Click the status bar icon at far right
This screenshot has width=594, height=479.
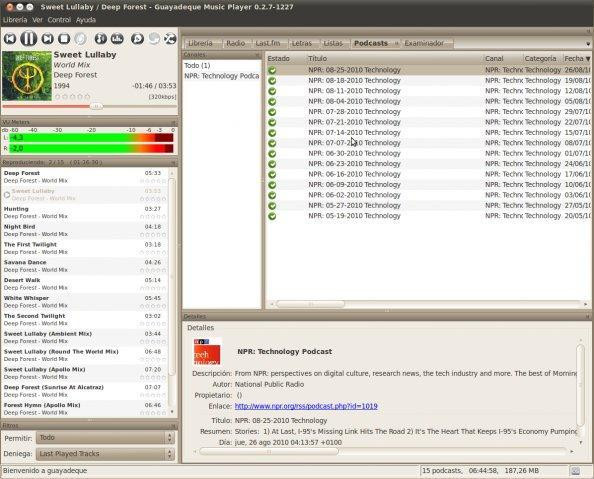575,471
